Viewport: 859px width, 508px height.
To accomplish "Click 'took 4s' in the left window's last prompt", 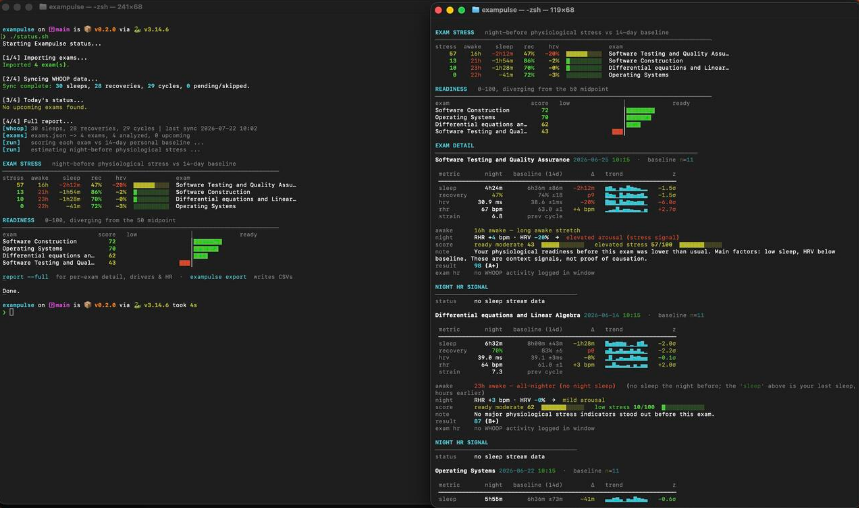I will tap(185, 305).
